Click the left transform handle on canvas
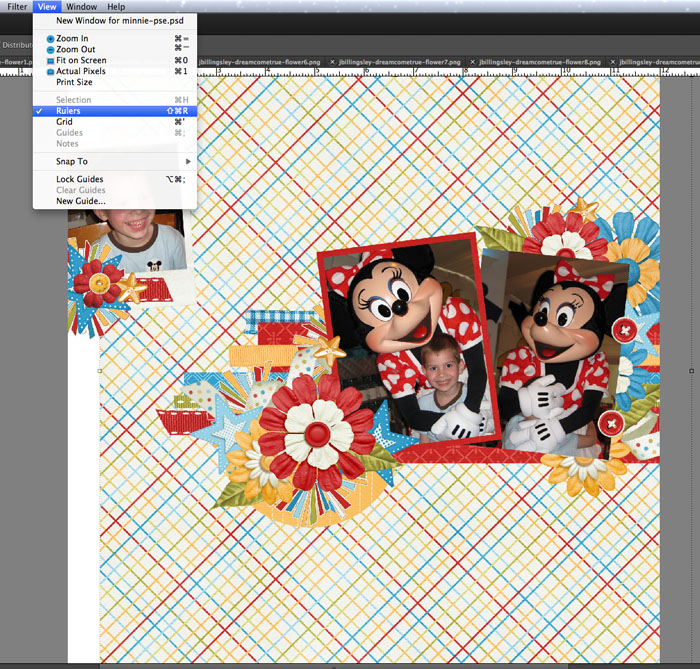The width and height of the screenshot is (700, 669). coord(100,371)
